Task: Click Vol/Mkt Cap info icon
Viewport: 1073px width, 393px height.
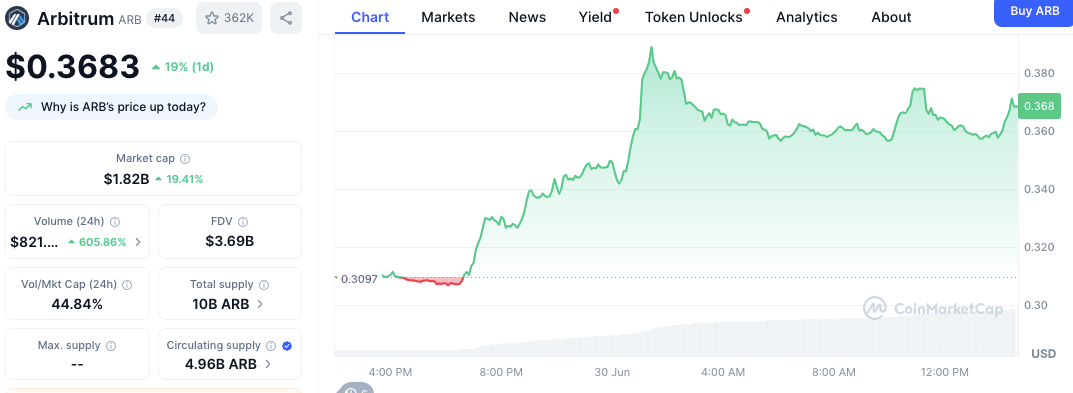Action: [x=127, y=284]
